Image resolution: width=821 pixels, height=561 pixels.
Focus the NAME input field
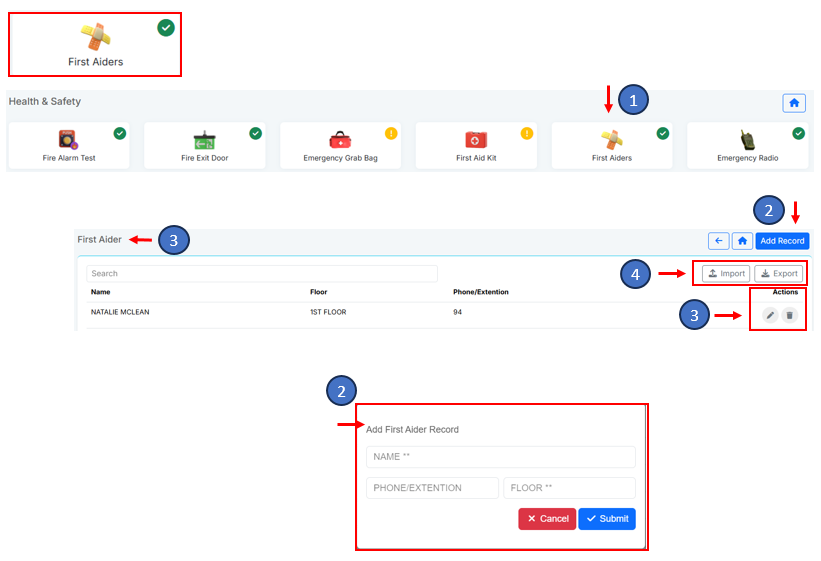click(x=500, y=457)
